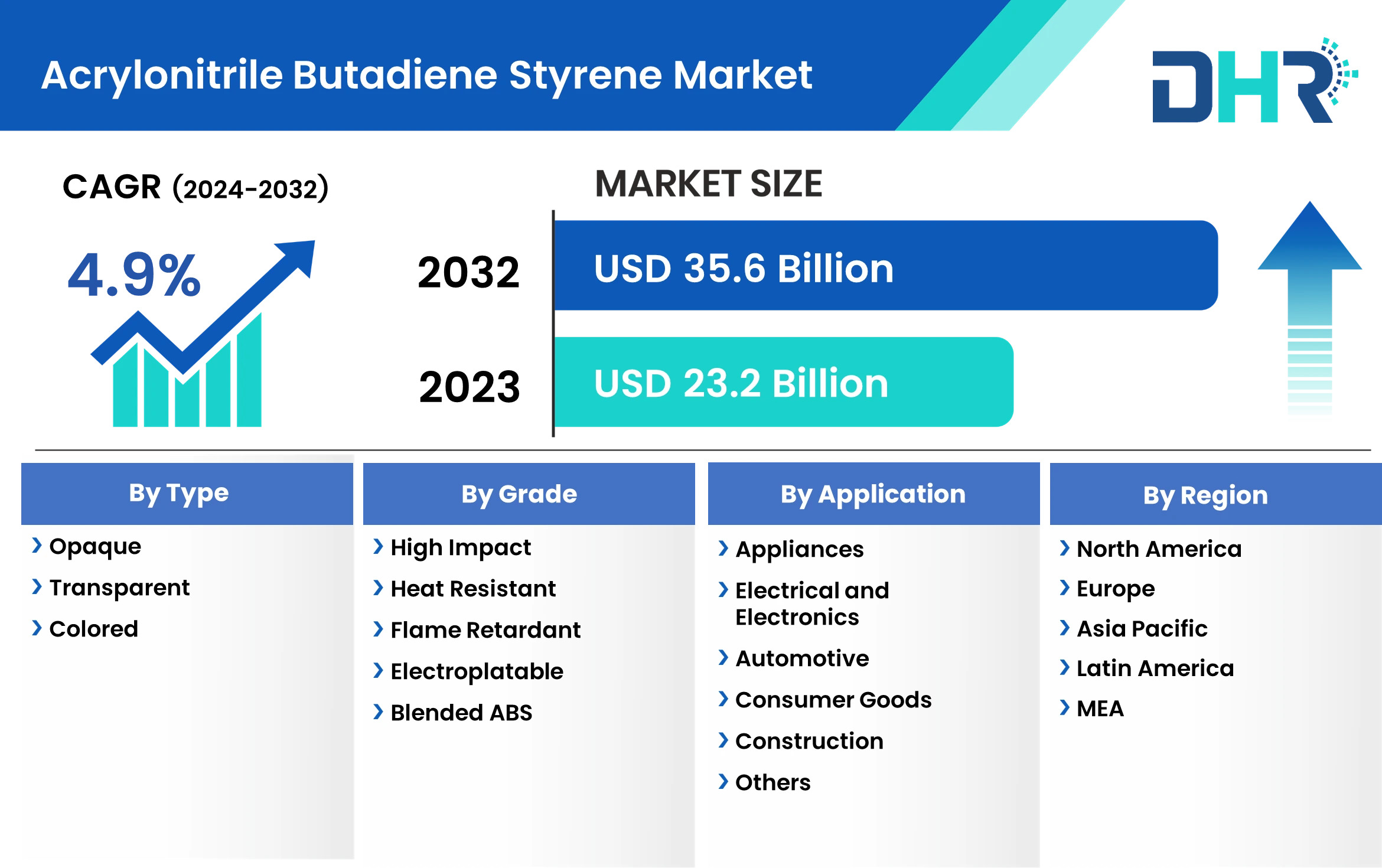Click the USD 23.2 Billion teal bar

[x=784, y=382]
